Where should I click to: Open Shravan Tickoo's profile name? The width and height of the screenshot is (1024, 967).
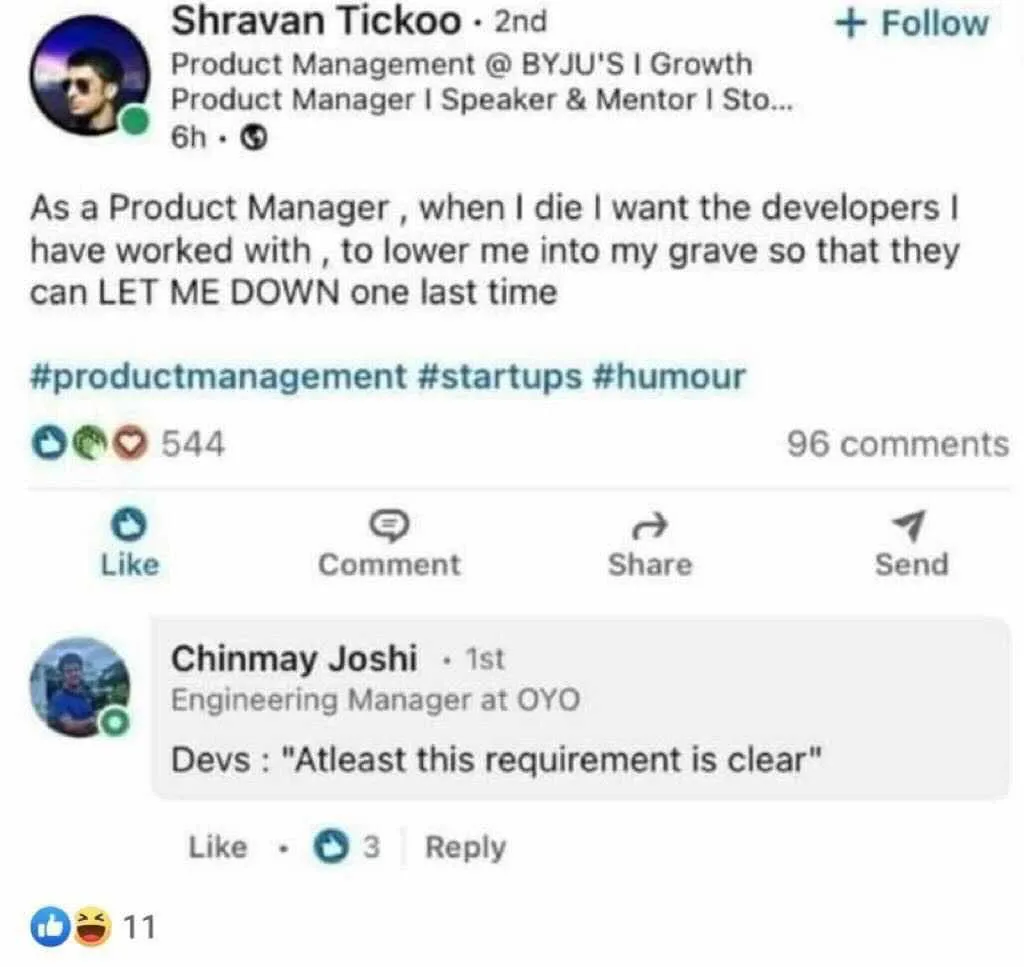[x=316, y=20]
